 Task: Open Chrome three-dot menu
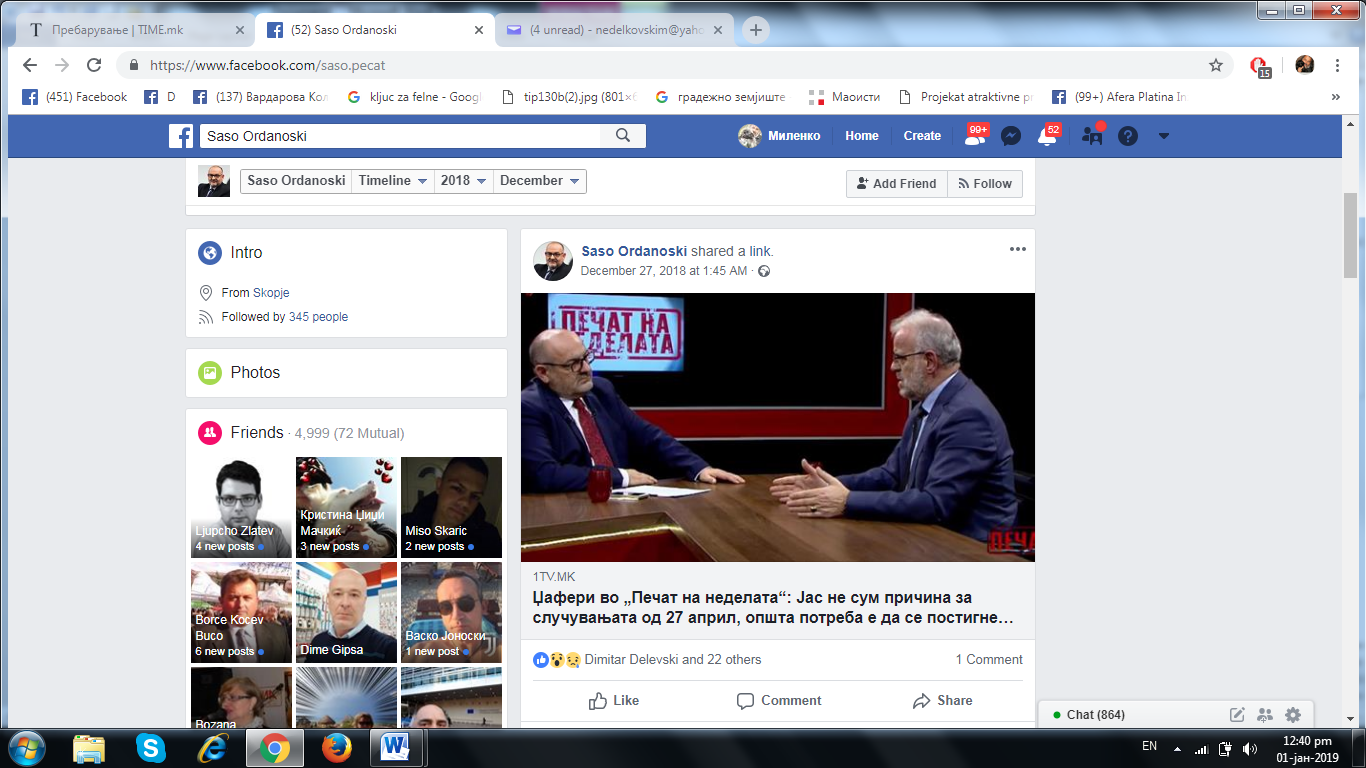[1338, 65]
